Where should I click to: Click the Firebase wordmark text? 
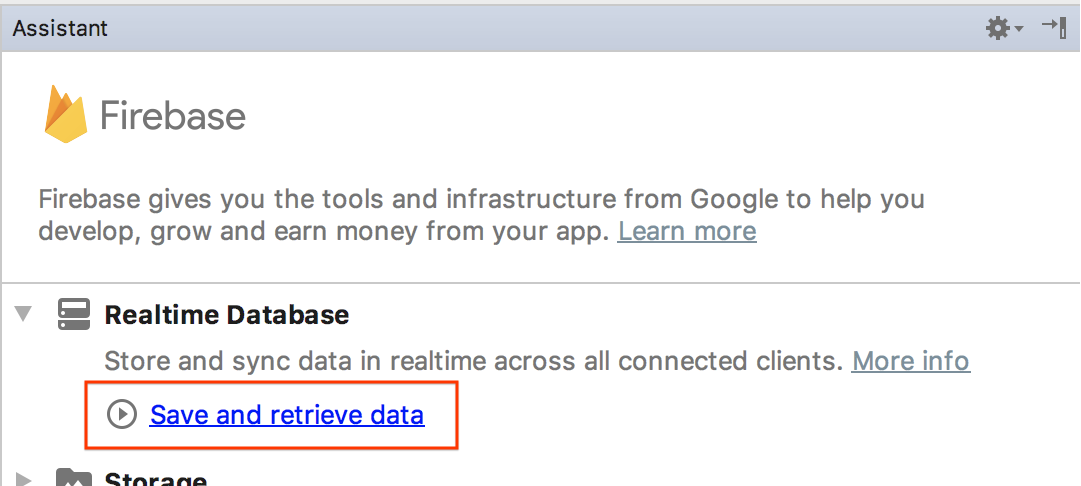(x=173, y=116)
